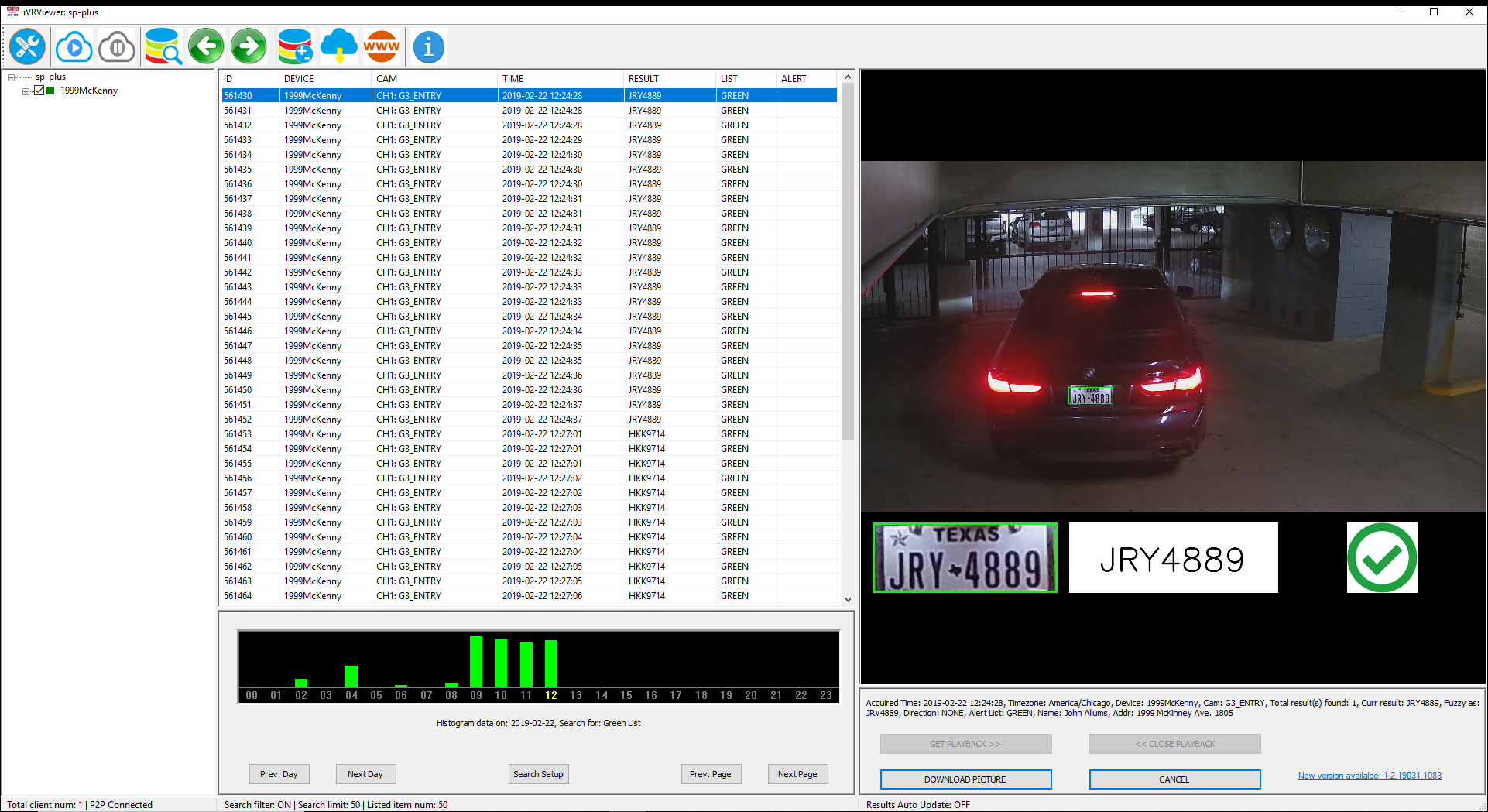1488x812 pixels.
Task: Click the blue info icon
Action: pyautogui.click(x=428, y=46)
